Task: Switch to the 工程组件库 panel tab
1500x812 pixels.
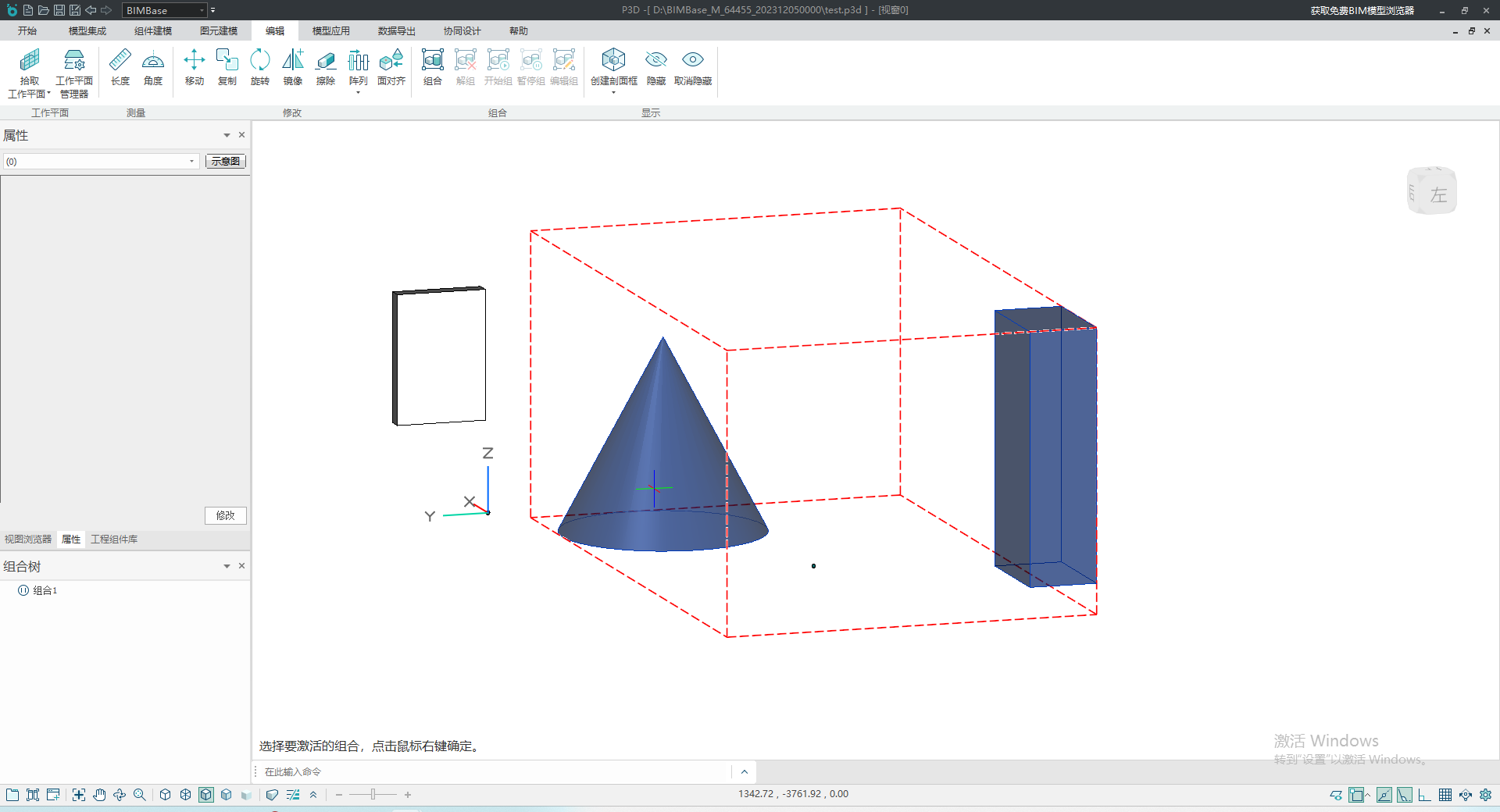Action: [114, 540]
